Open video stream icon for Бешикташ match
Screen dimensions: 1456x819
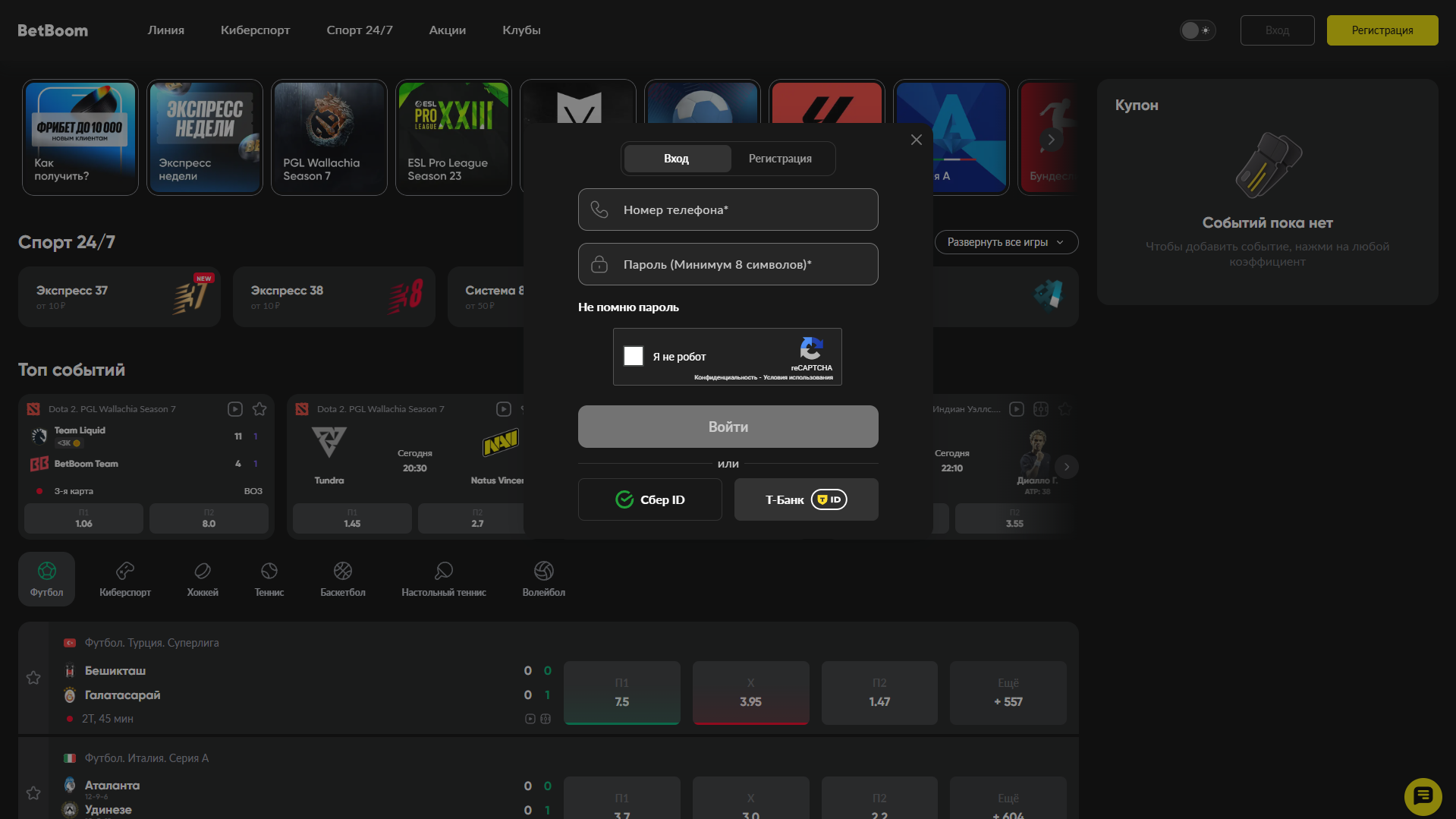tap(530, 719)
